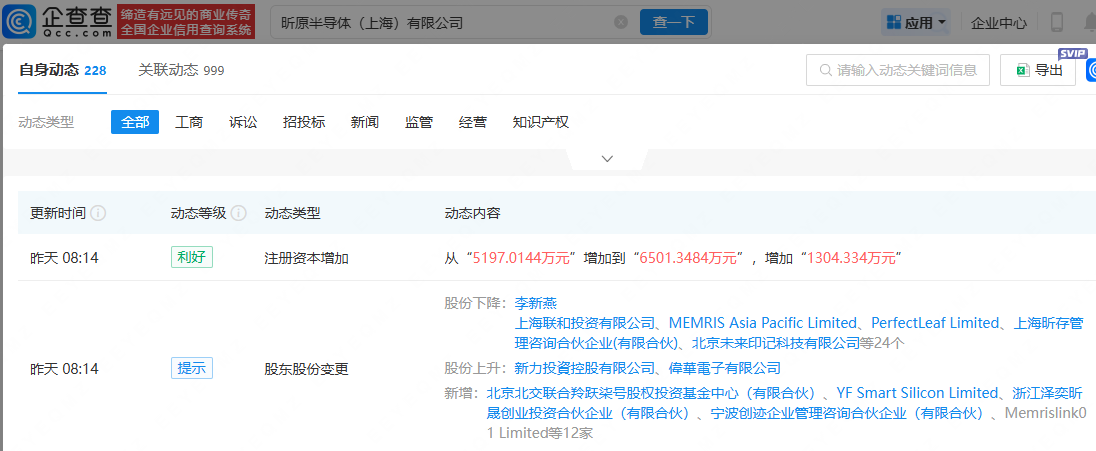Click the 股东股份变更 type cell
Image resolution: width=1096 pixels, height=451 pixels.
(x=306, y=368)
